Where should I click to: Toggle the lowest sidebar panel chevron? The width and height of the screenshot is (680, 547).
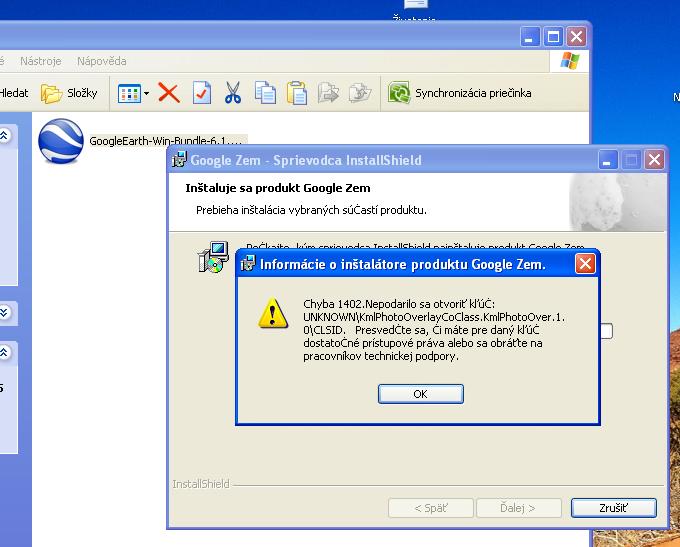tap(3, 352)
